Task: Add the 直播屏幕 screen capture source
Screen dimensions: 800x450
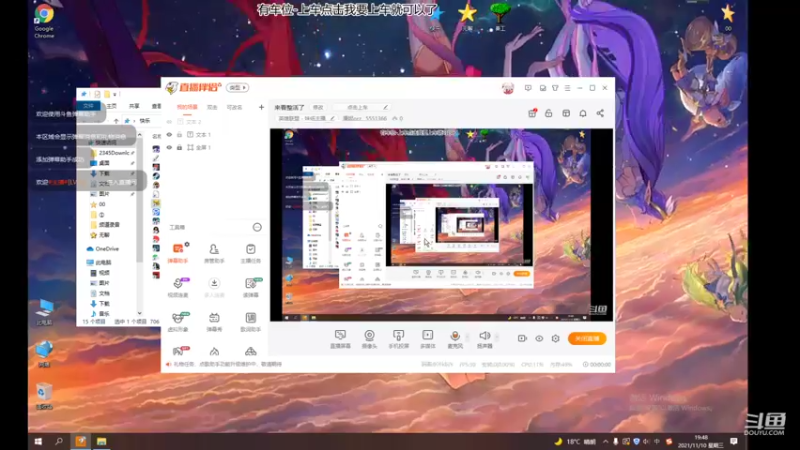Action: pos(340,338)
